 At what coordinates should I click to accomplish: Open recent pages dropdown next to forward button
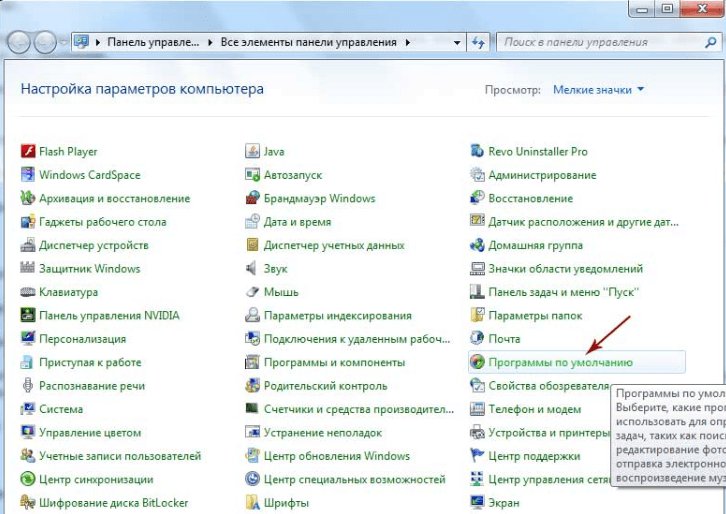coord(64,43)
